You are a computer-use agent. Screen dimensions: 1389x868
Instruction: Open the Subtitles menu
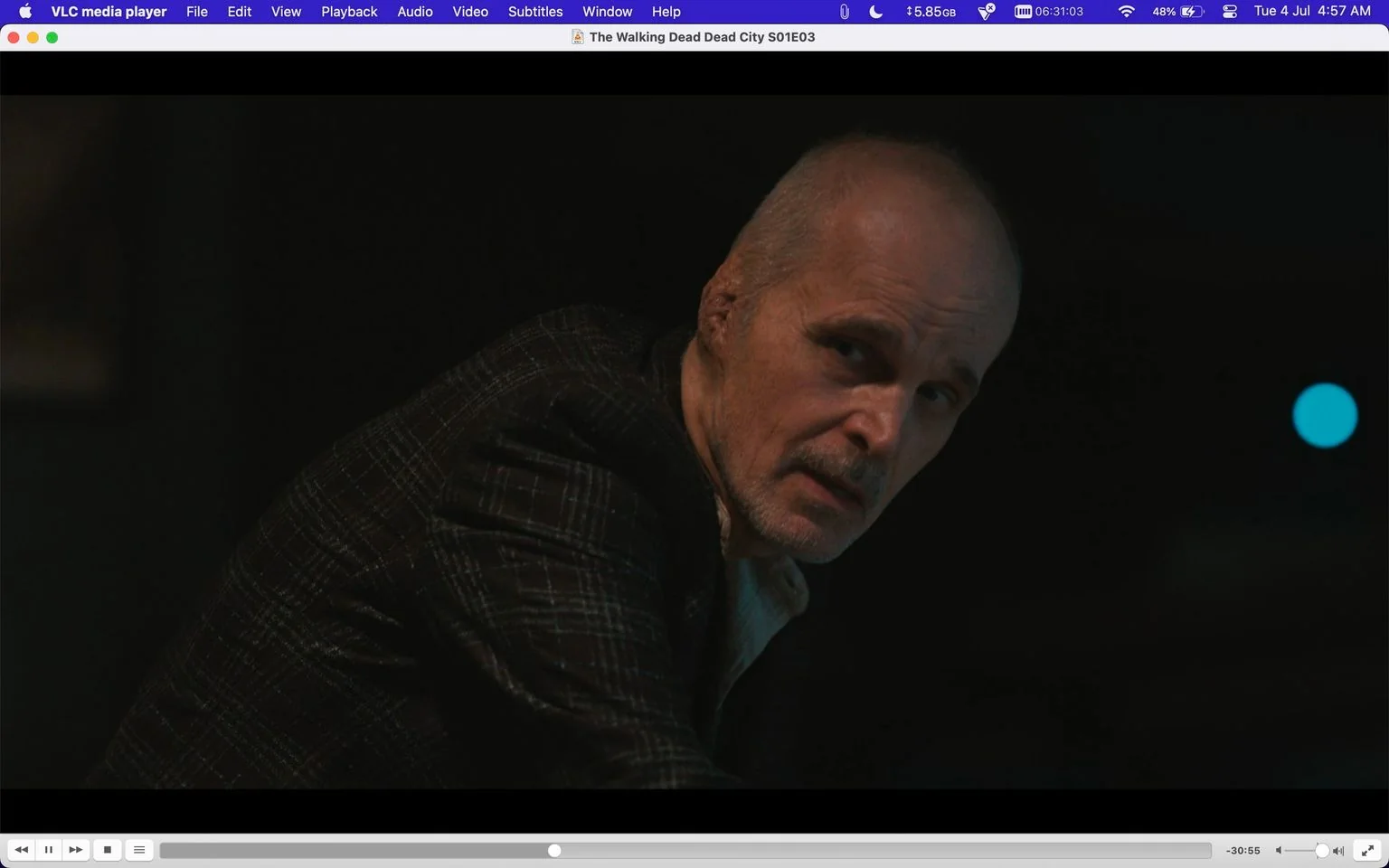pos(535,12)
